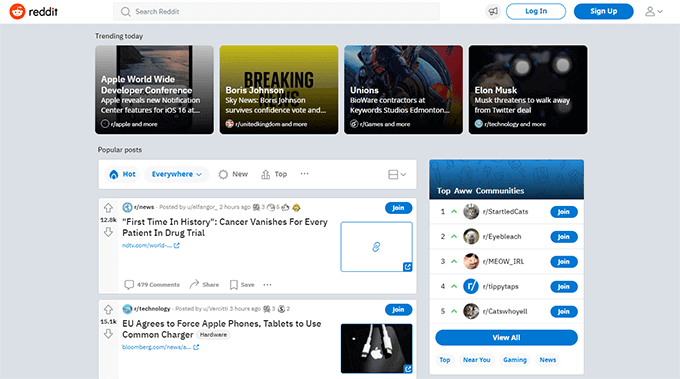This screenshot has height=379, width=680.
Task: Click the cancer post link thumbnail
Action: tap(376, 247)
